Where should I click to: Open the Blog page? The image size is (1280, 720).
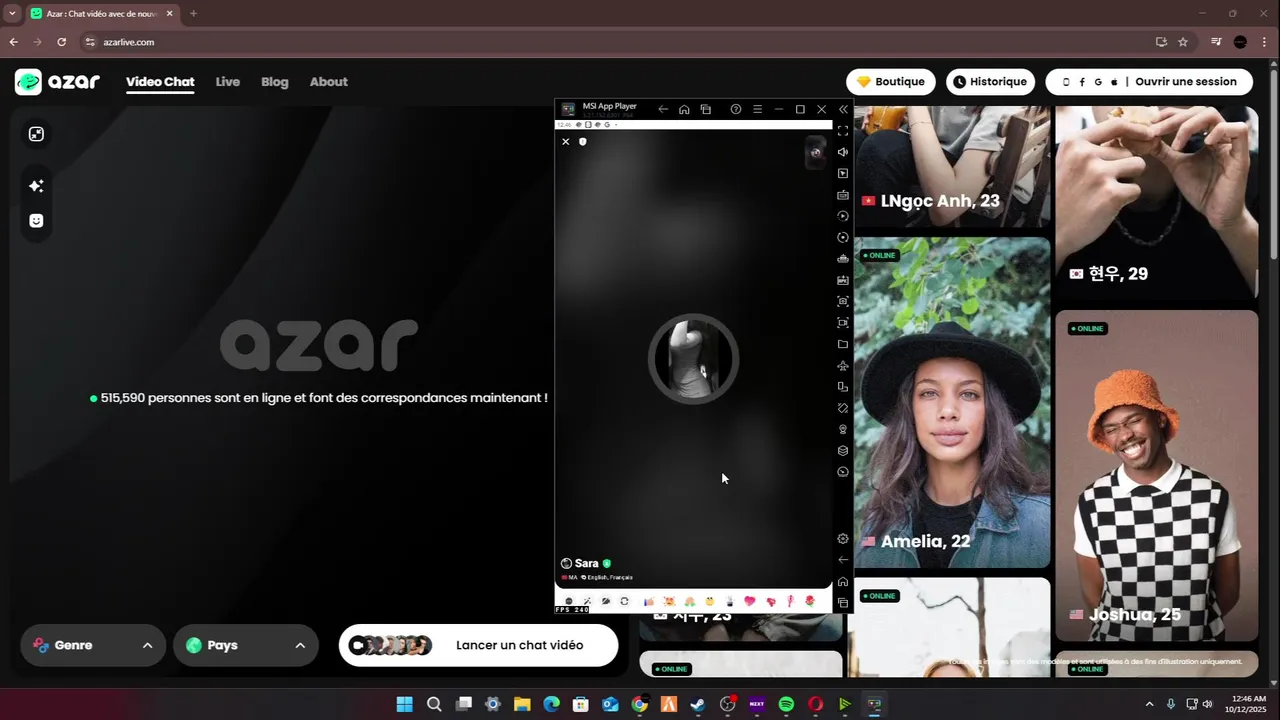275,82
